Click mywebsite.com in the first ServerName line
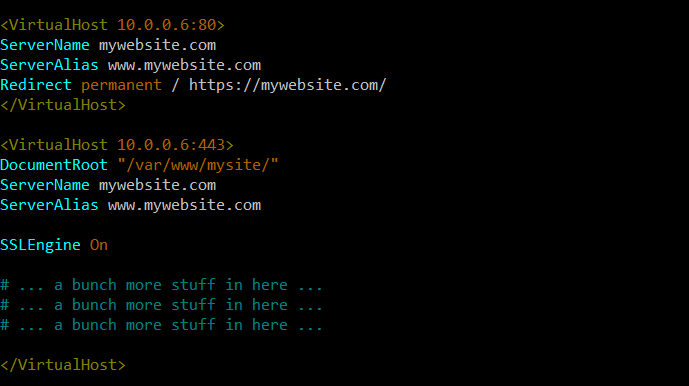Viewport: 689px width, 386px height. pyautogui.click(x=157, y=46)
